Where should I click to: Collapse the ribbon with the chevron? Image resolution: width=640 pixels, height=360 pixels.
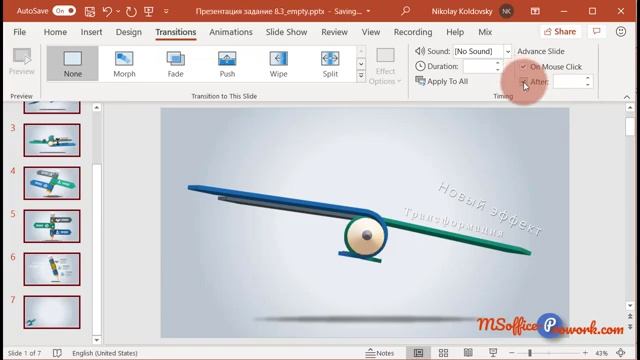pyautogui.click(x=627, y=97)
